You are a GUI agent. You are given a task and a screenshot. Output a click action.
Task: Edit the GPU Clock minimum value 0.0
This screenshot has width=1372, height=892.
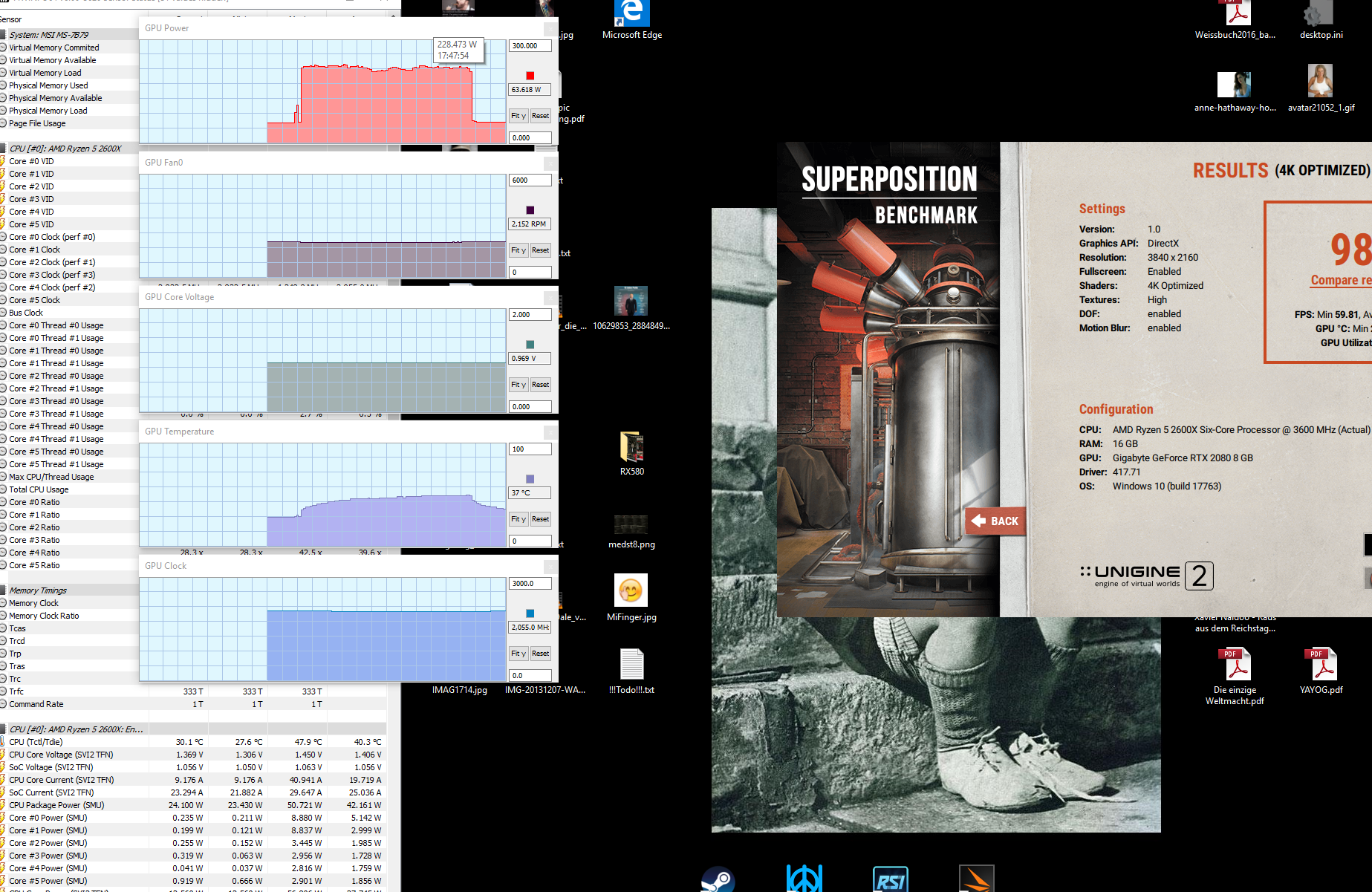tap(530, 676)
